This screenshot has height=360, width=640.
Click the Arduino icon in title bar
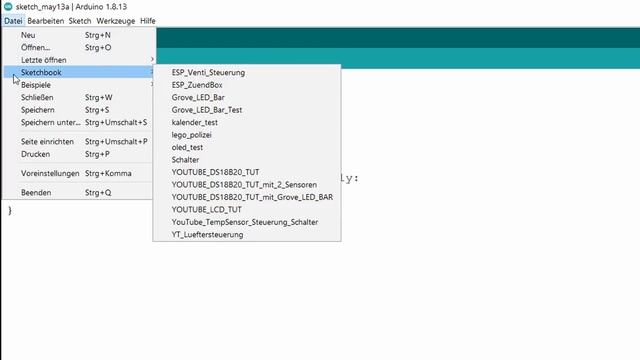pos(8,7)
